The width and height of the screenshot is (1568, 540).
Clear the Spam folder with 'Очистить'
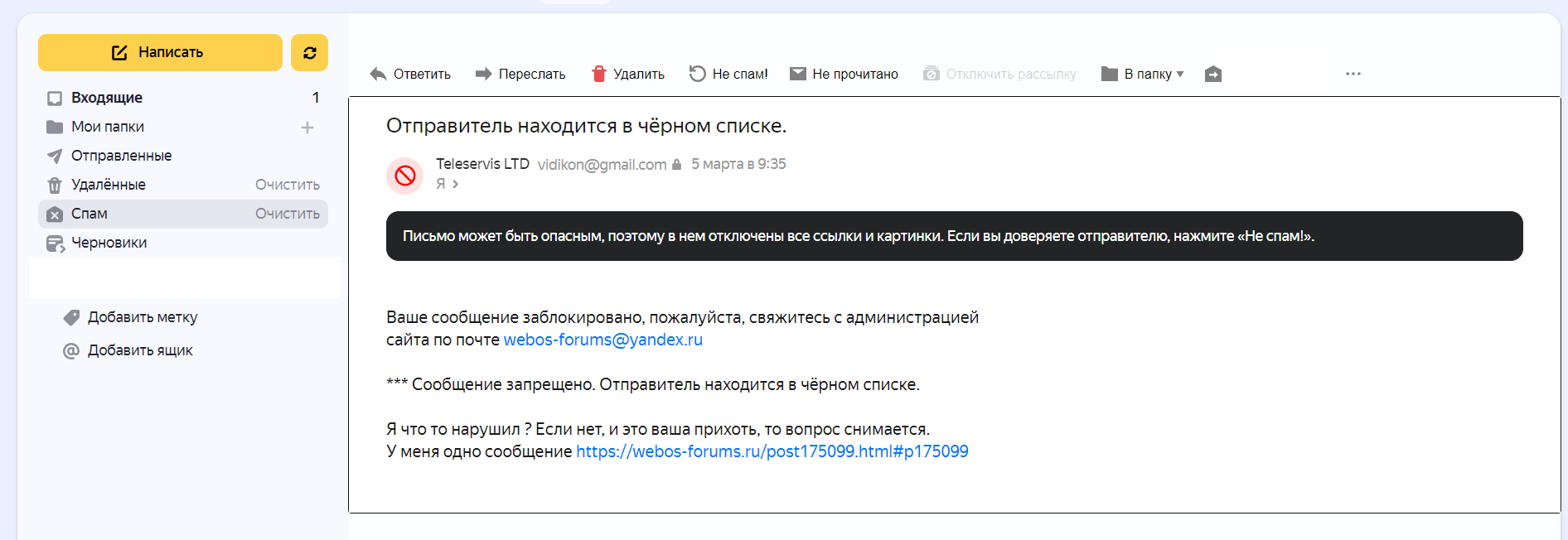tap(287, 214)
